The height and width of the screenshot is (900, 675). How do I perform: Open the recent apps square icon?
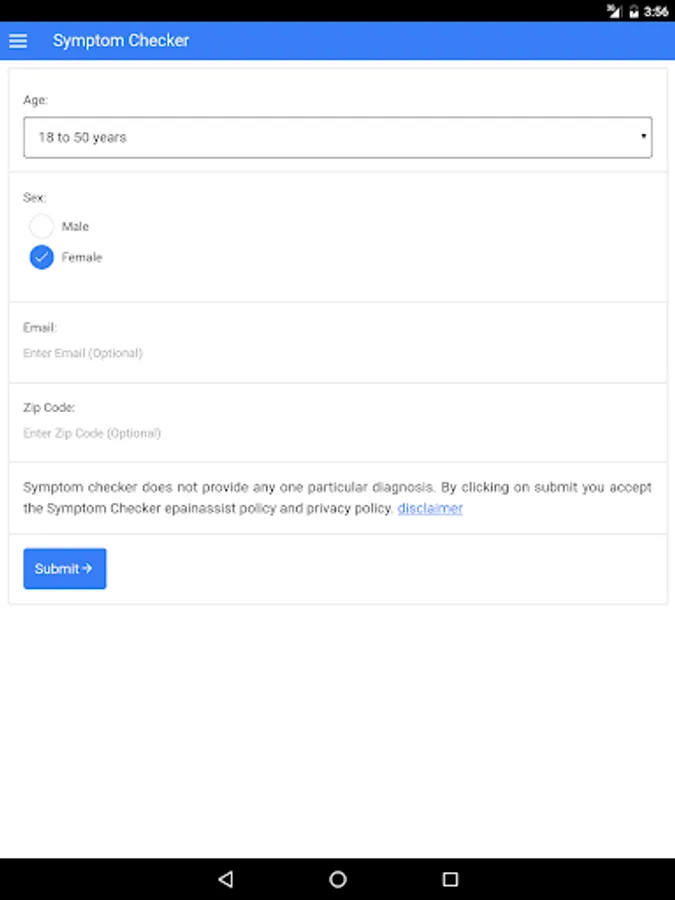click(x=450, y=879)
